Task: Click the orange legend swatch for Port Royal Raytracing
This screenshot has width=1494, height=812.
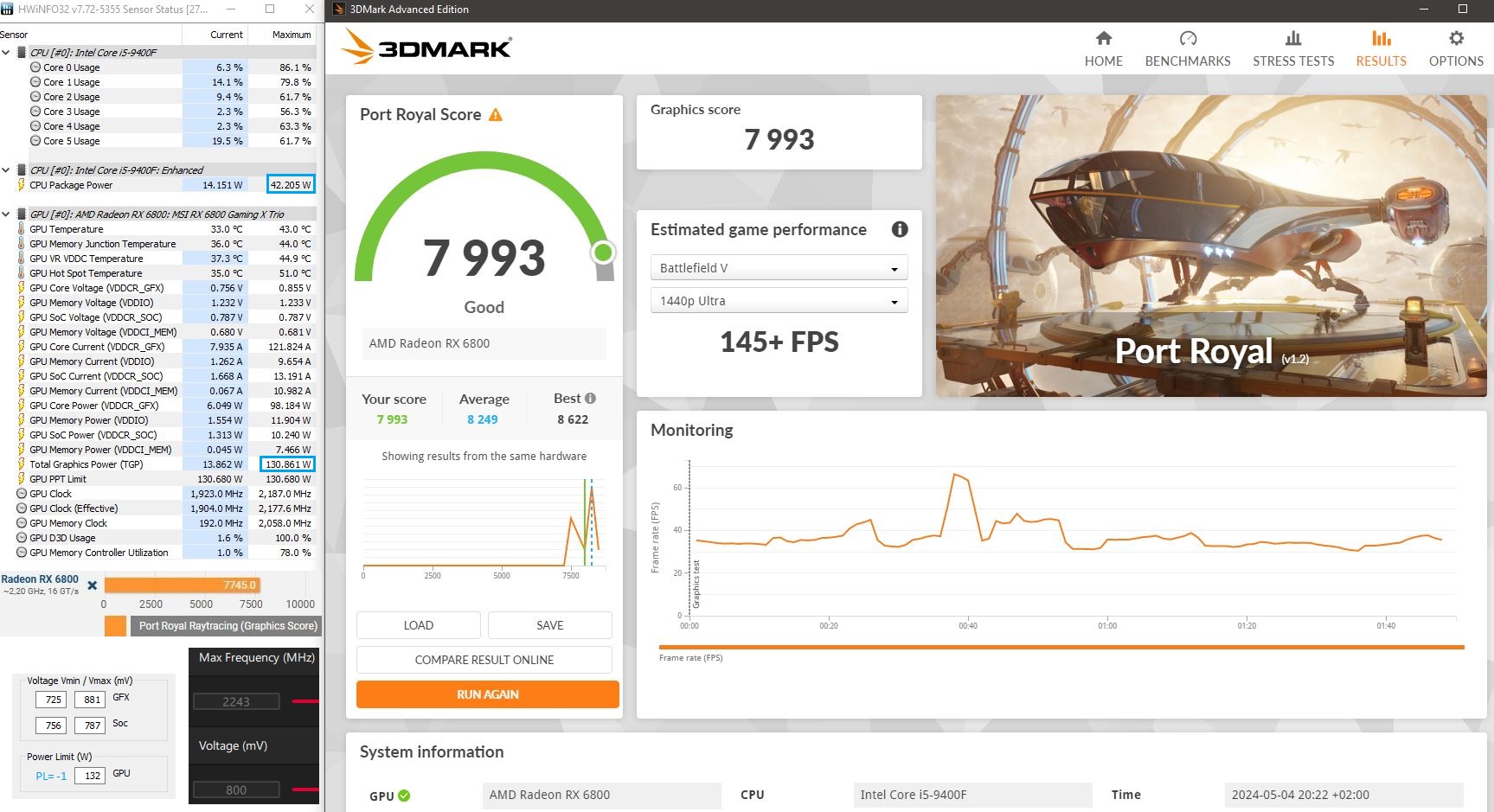Action: click(115, 626)
